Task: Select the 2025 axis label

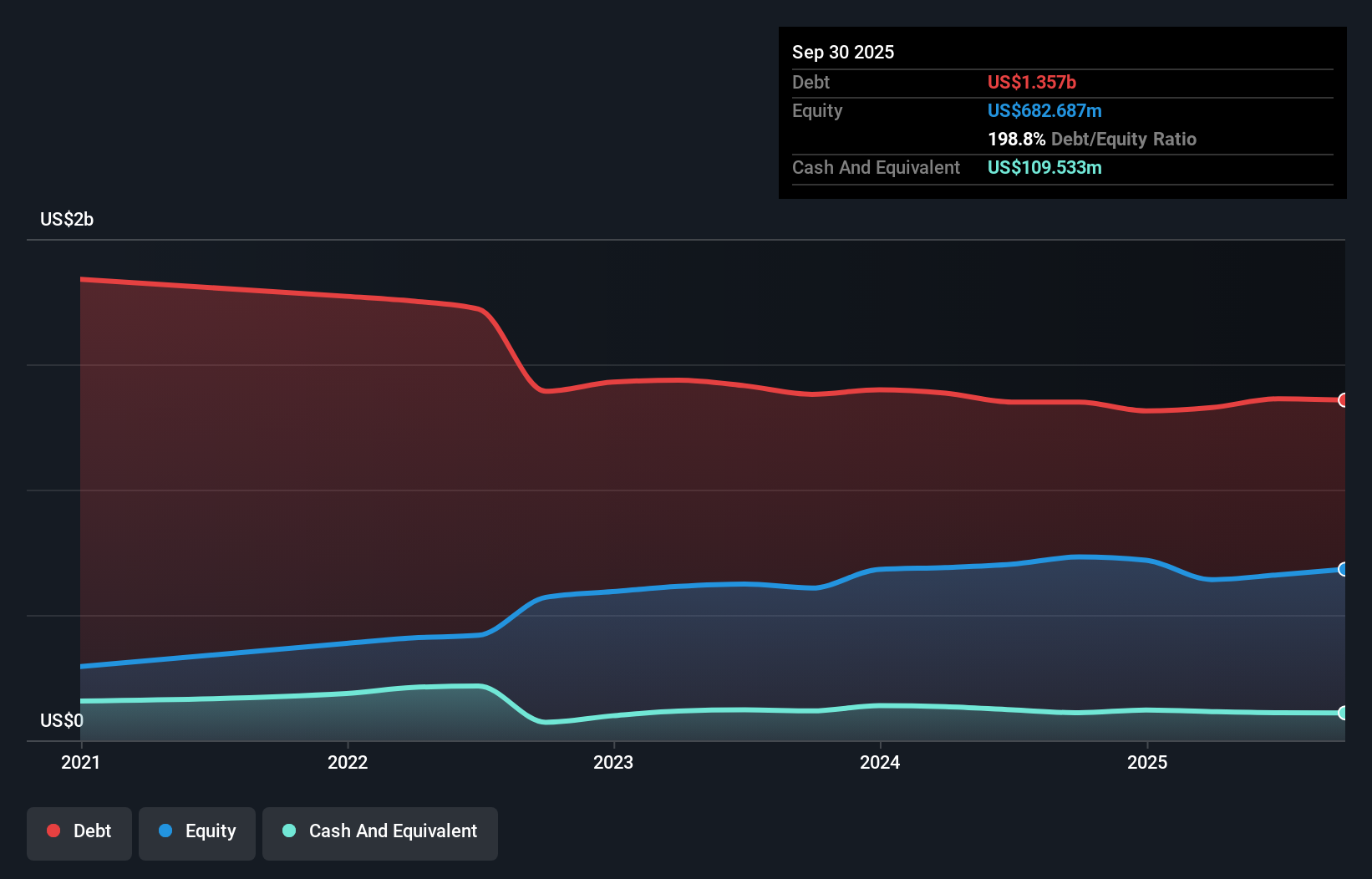Action: point(1147,762)
